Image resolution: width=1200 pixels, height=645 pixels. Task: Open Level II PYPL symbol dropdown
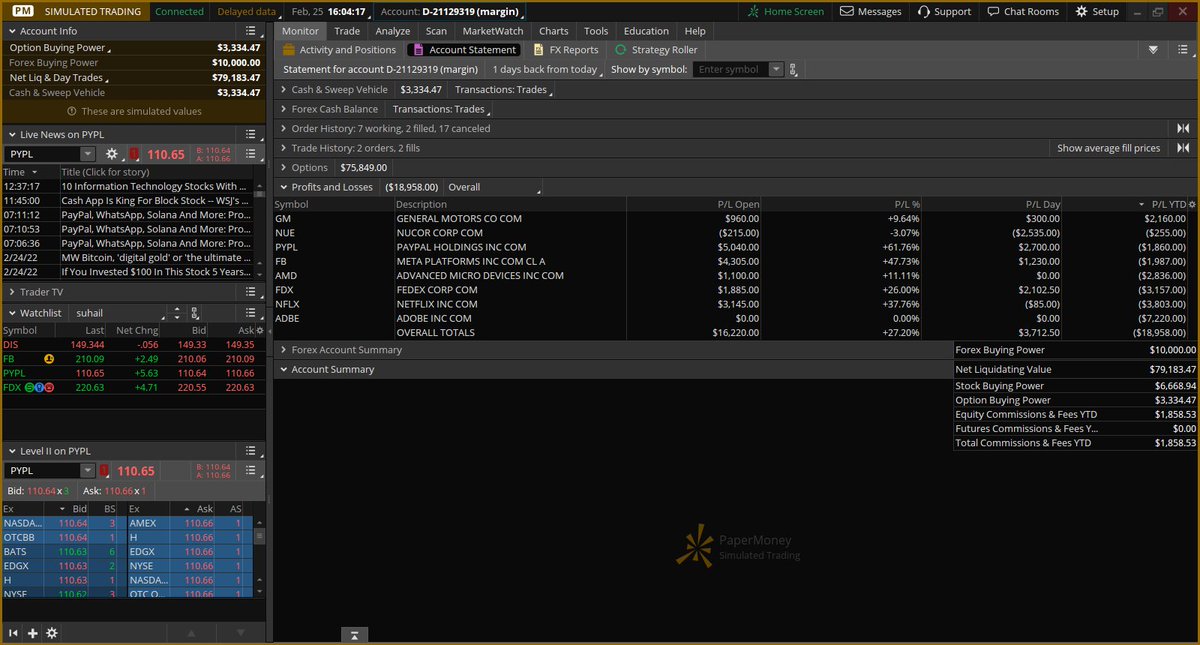point(88,471)
